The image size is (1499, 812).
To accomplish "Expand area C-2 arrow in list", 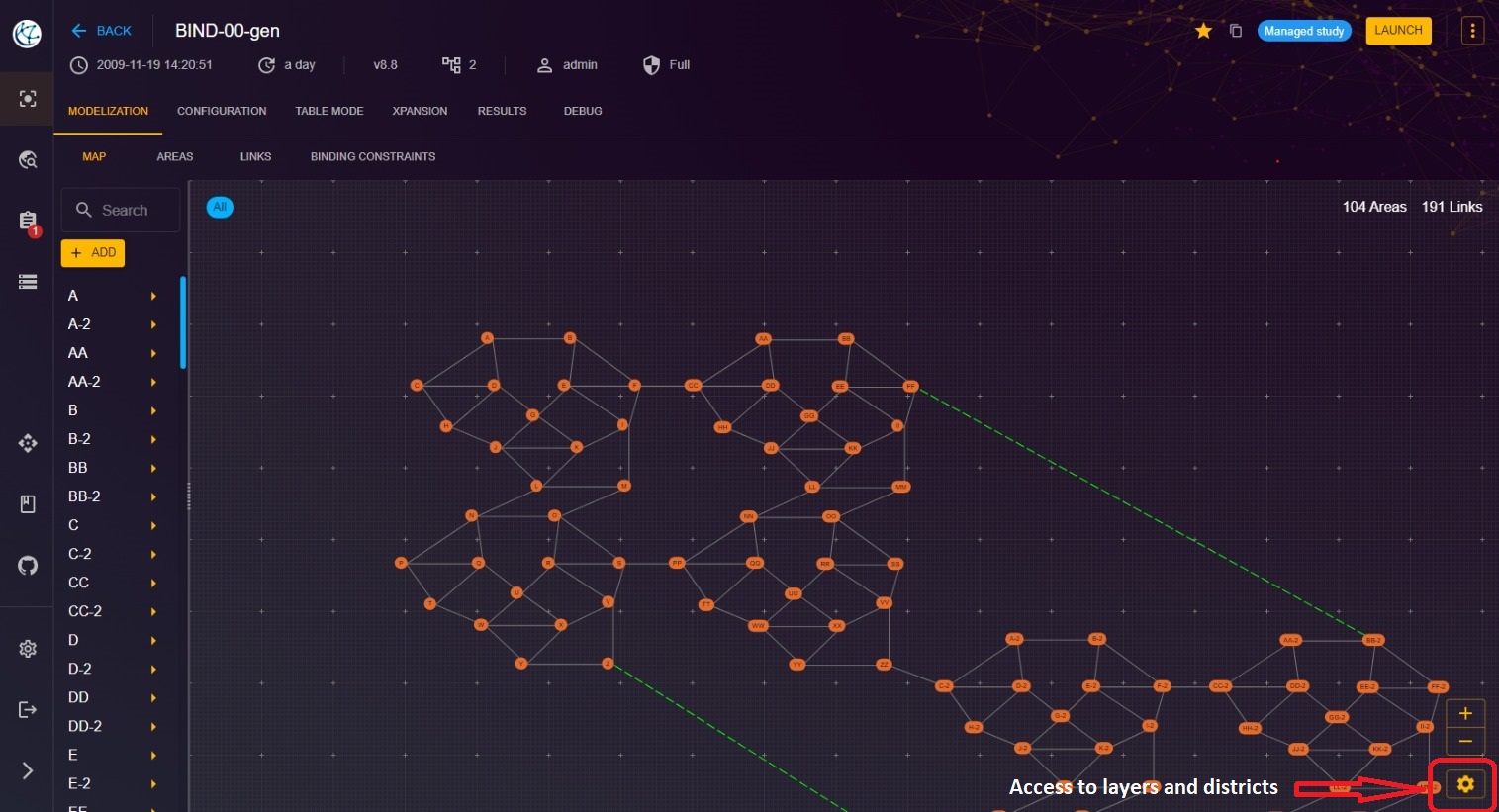I will pos(153,554).
